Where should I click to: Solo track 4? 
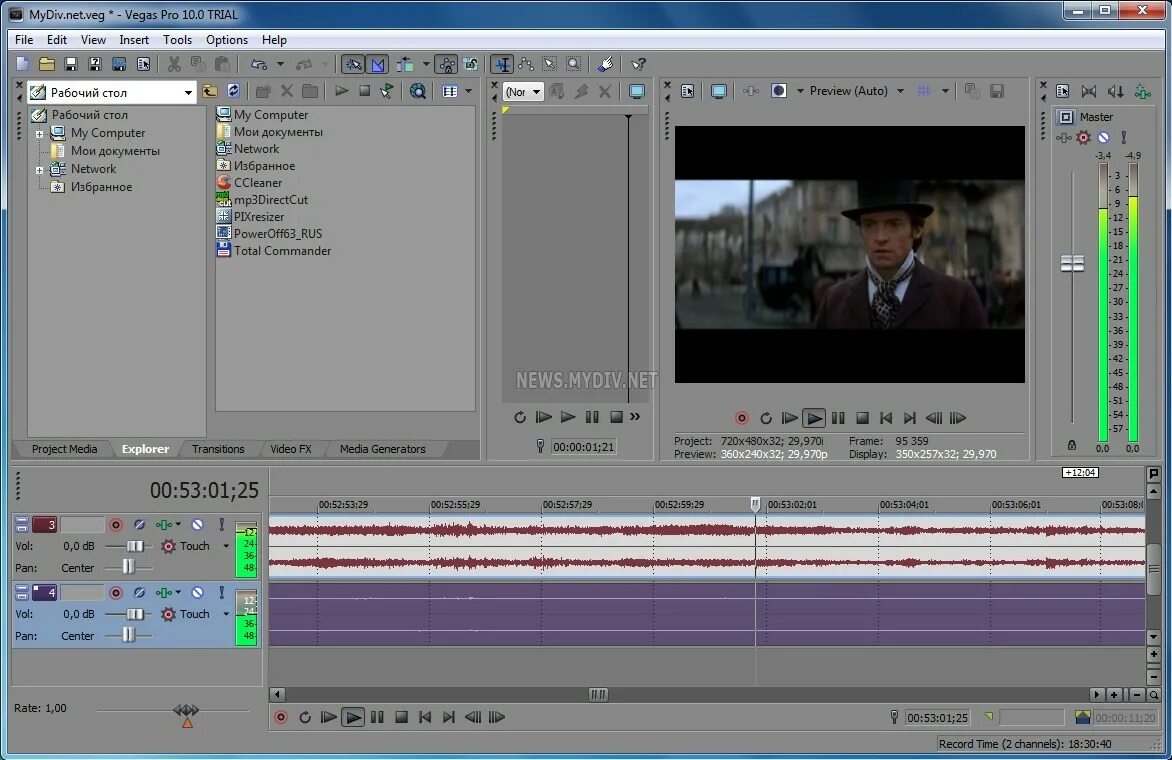[221, 593]
